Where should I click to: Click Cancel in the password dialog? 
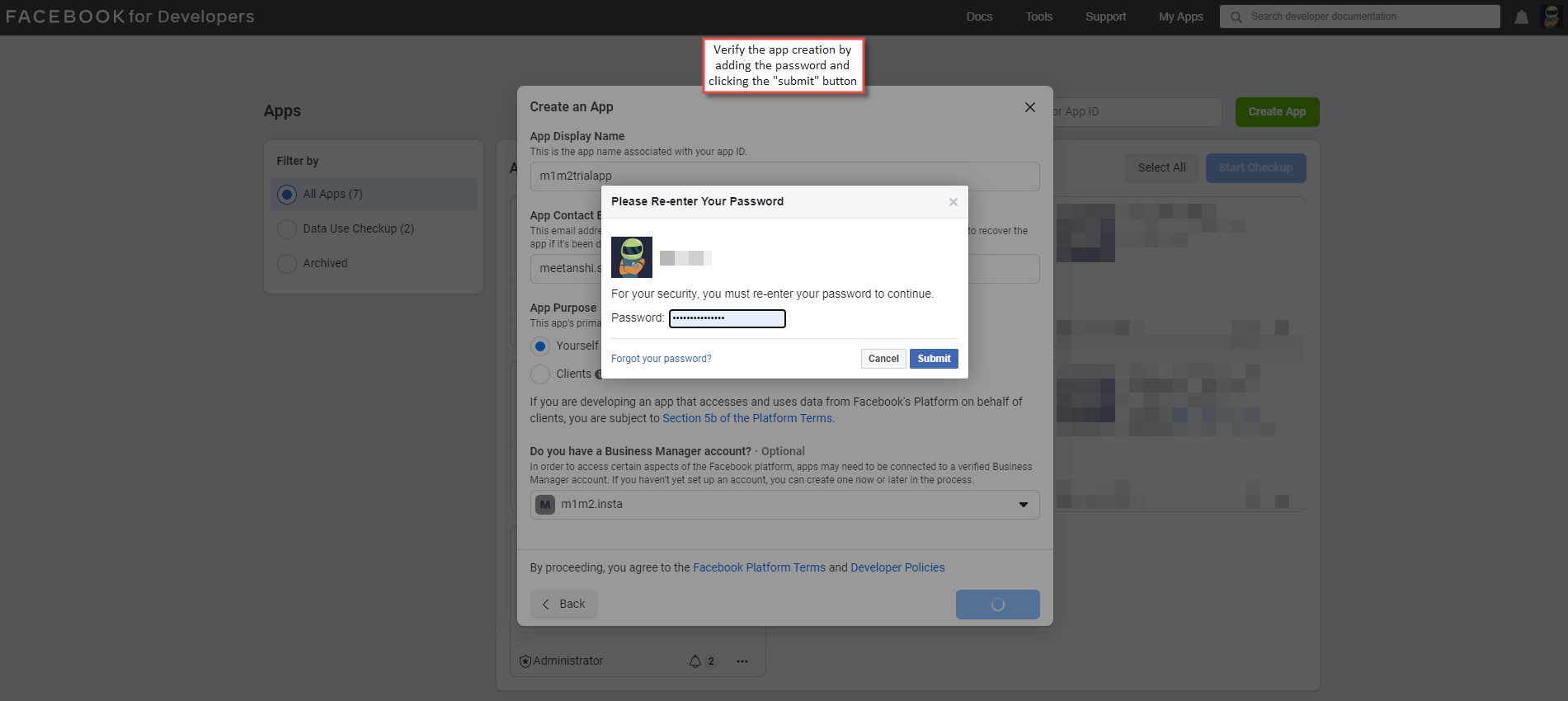click(883, 359)
